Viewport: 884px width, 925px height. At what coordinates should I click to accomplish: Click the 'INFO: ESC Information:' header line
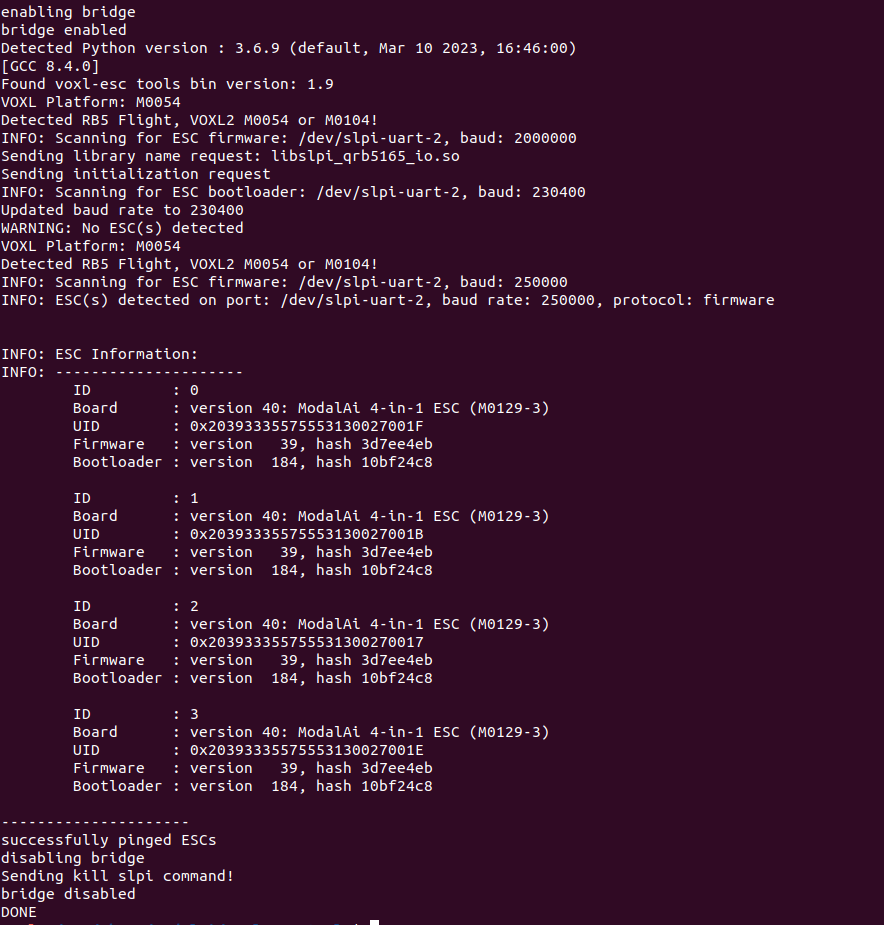point(99,354)
